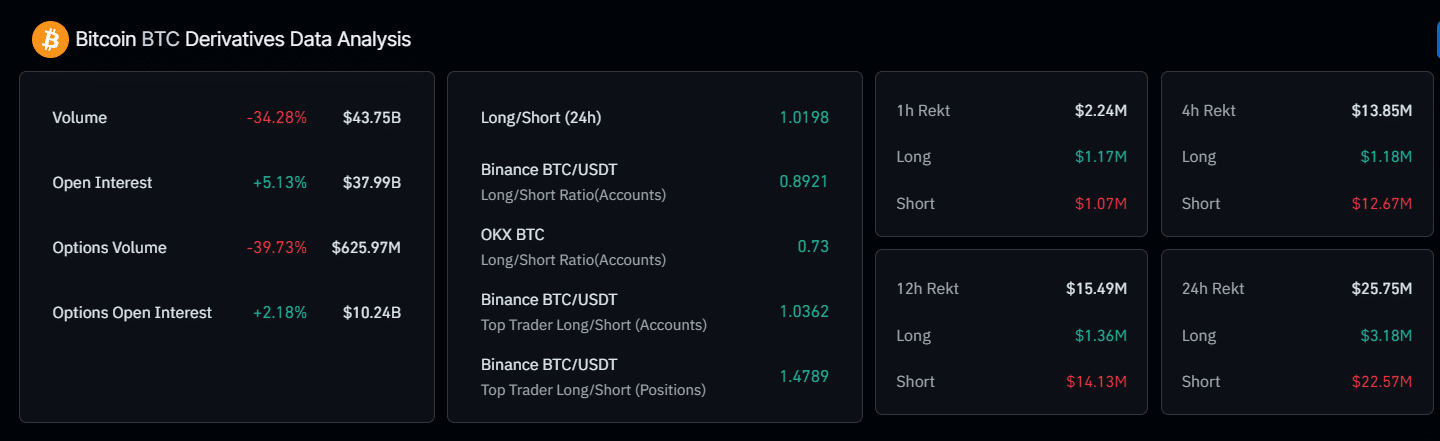
Task: Click Top Trader Long/Short (Accounts) value 1.0362
Action: pos(804,312)
